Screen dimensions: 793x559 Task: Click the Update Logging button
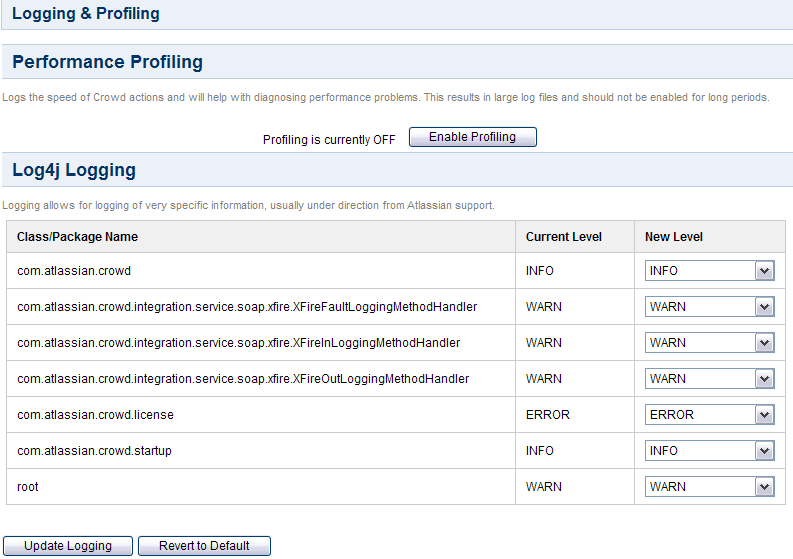click(68, 546)
